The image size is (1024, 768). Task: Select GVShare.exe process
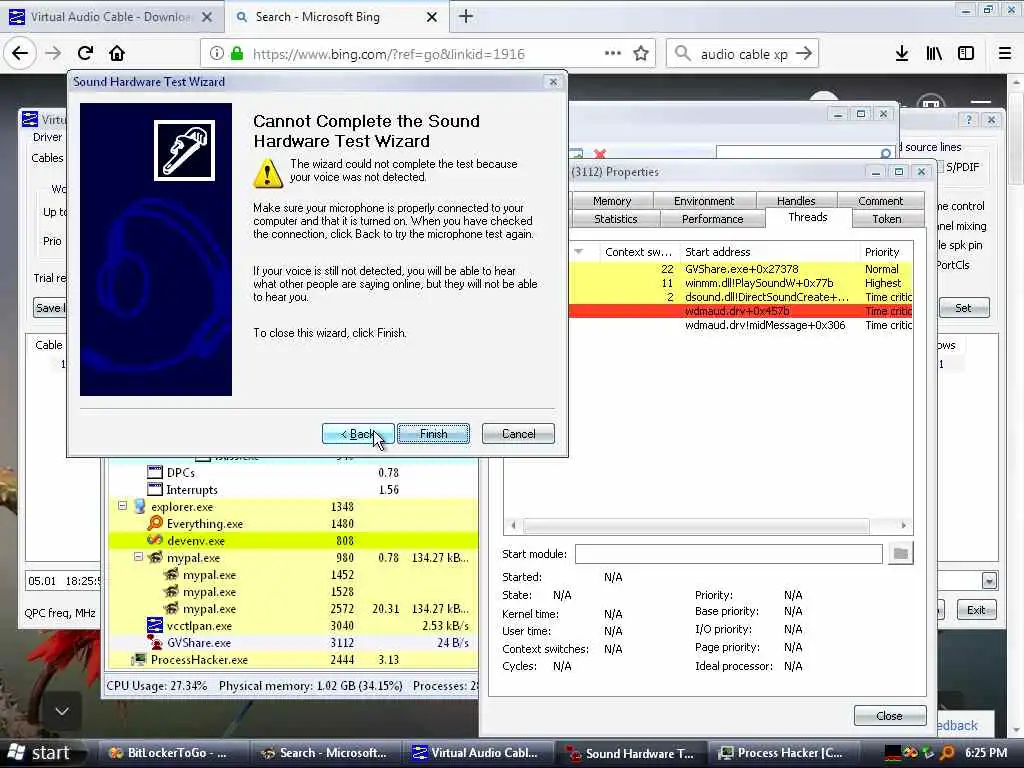click(x=293, y=642)
